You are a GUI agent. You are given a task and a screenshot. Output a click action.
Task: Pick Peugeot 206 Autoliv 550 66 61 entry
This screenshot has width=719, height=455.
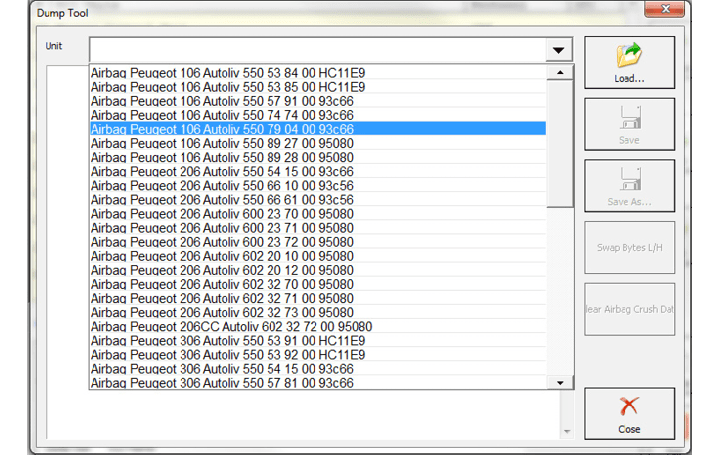click(x=222, y=199)
